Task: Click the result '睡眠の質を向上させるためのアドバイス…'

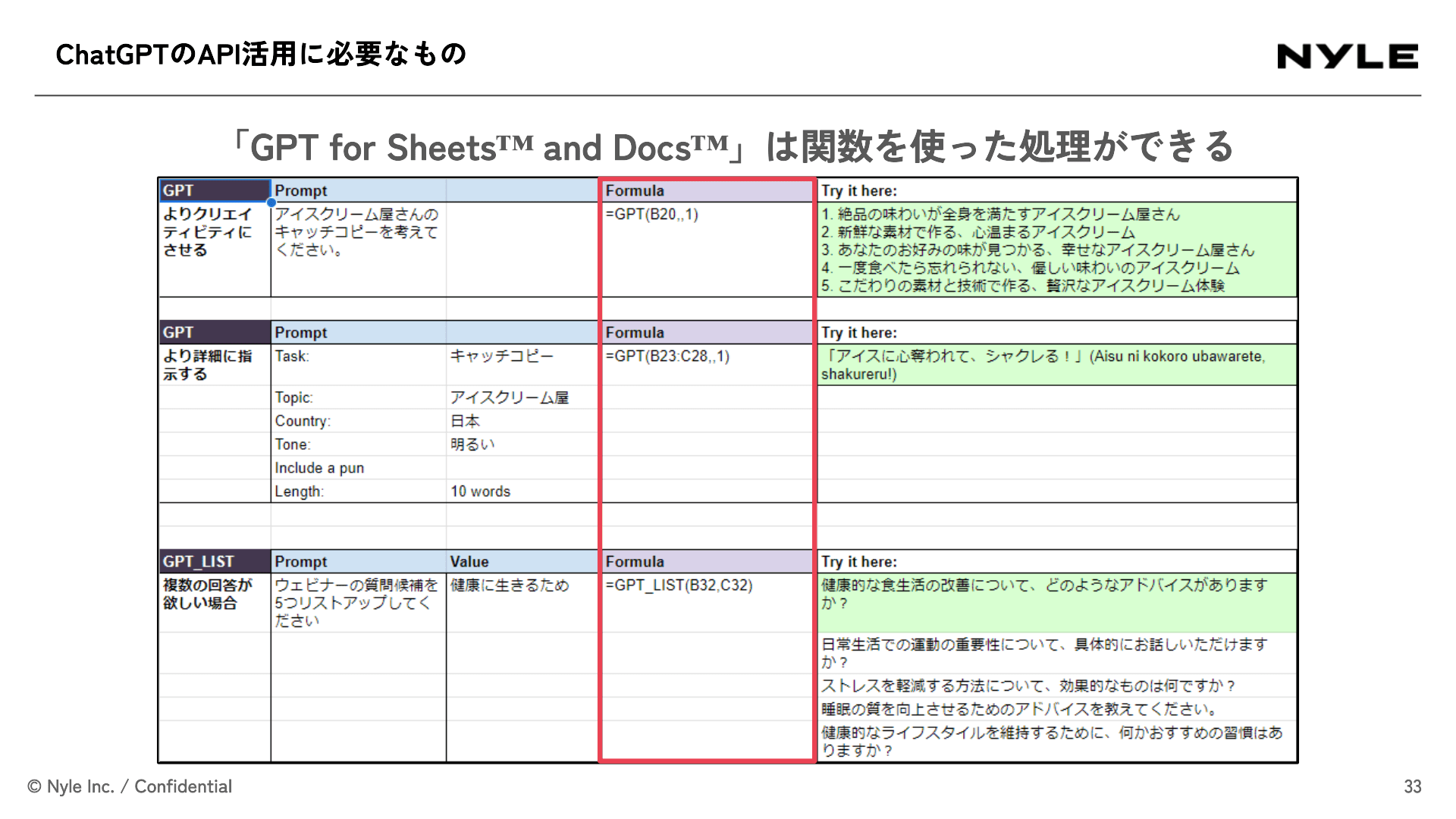Action: click(x=1057, y=709)
